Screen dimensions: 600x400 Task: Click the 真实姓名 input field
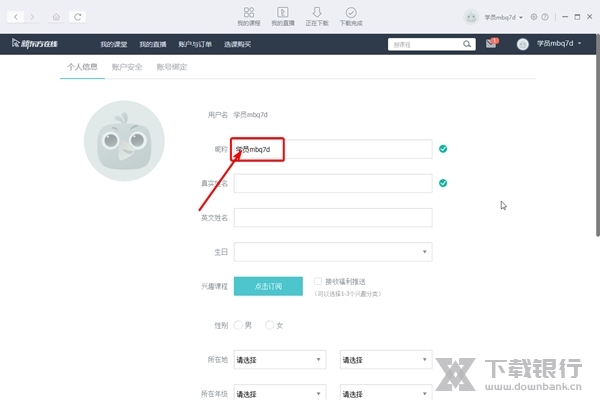[333, 183]
